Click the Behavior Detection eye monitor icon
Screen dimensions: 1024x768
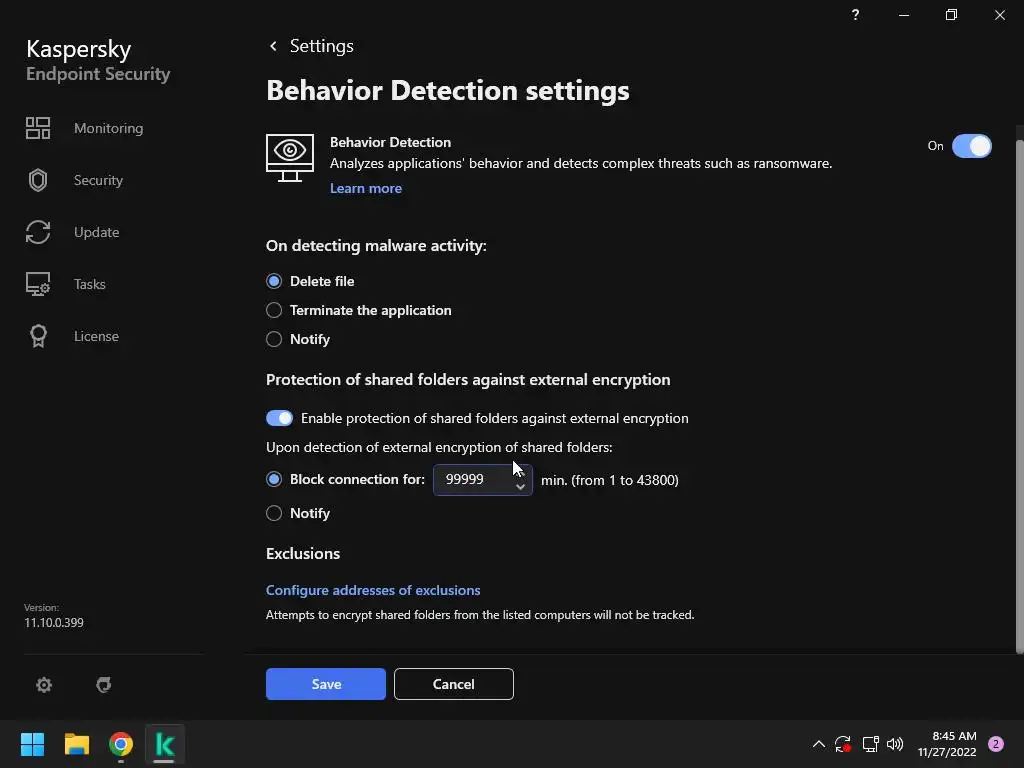tap(290, 158)
